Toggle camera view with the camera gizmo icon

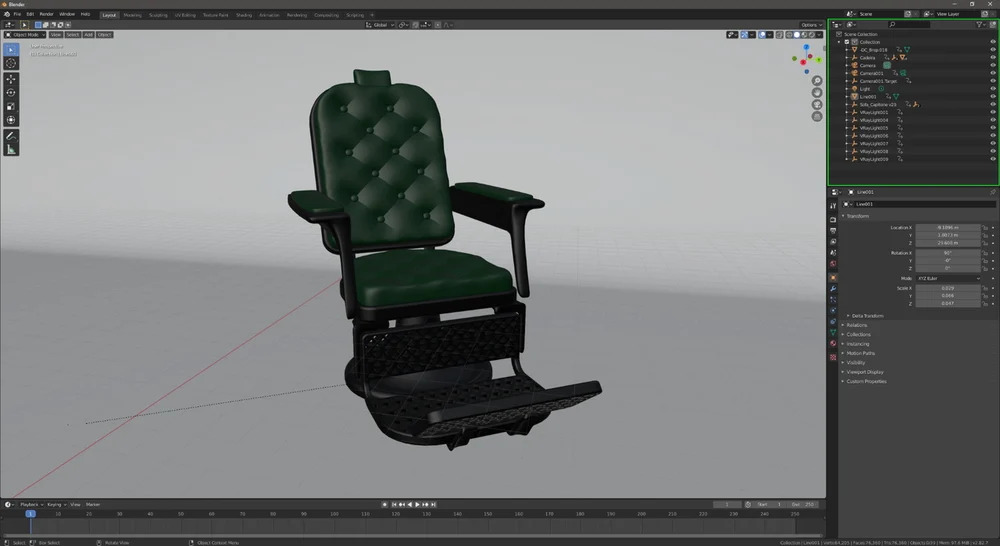pos(817,105)
